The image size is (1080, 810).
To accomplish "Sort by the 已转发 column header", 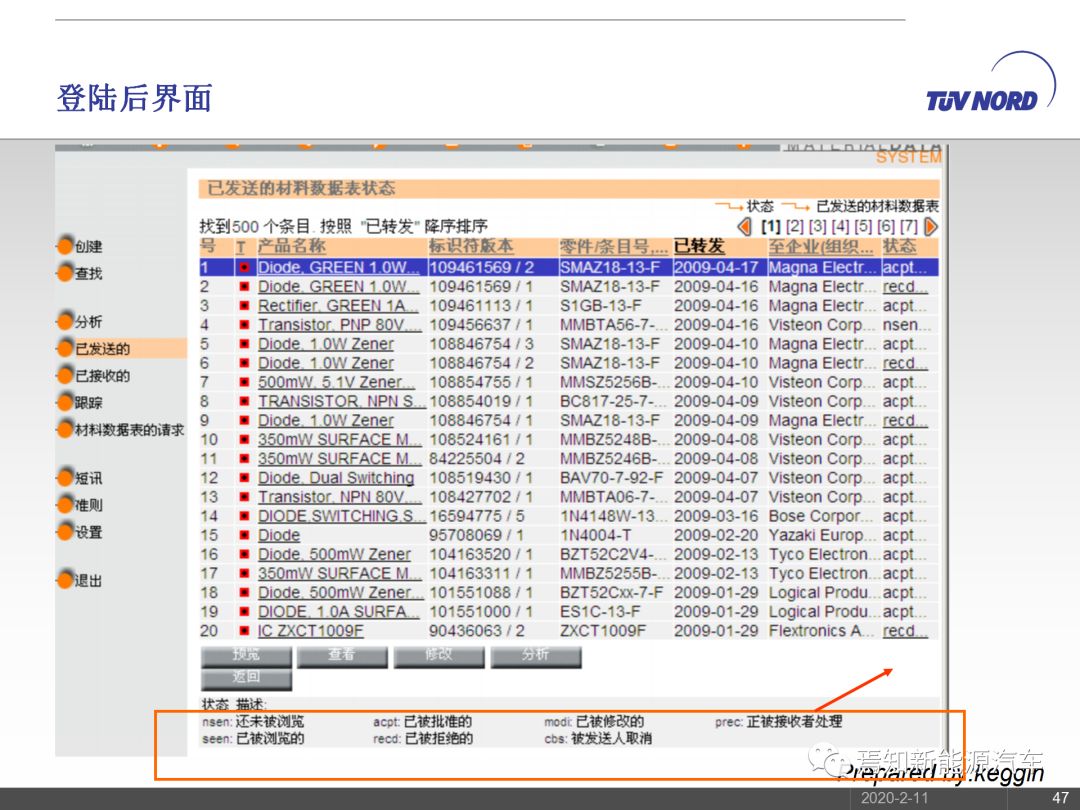I will (699, 246).
